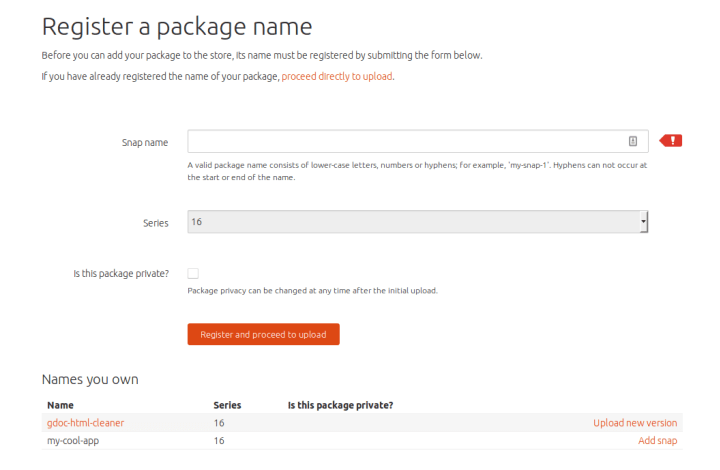Click the autofill icon inside Snap name field

coord(633,141)
